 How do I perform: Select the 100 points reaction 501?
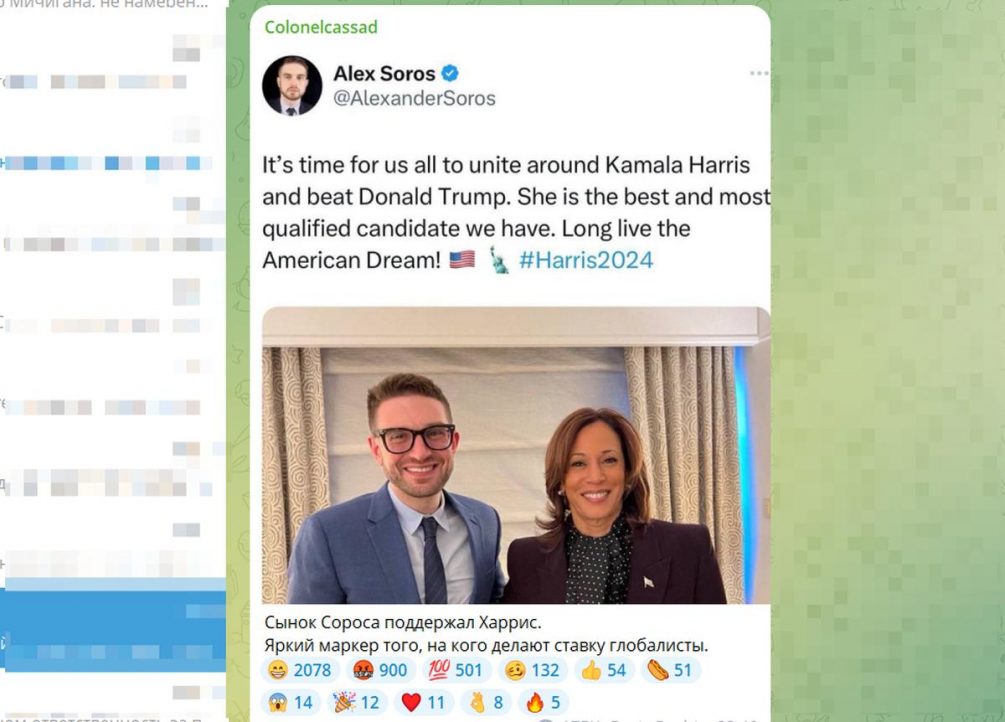coord(454,670)
